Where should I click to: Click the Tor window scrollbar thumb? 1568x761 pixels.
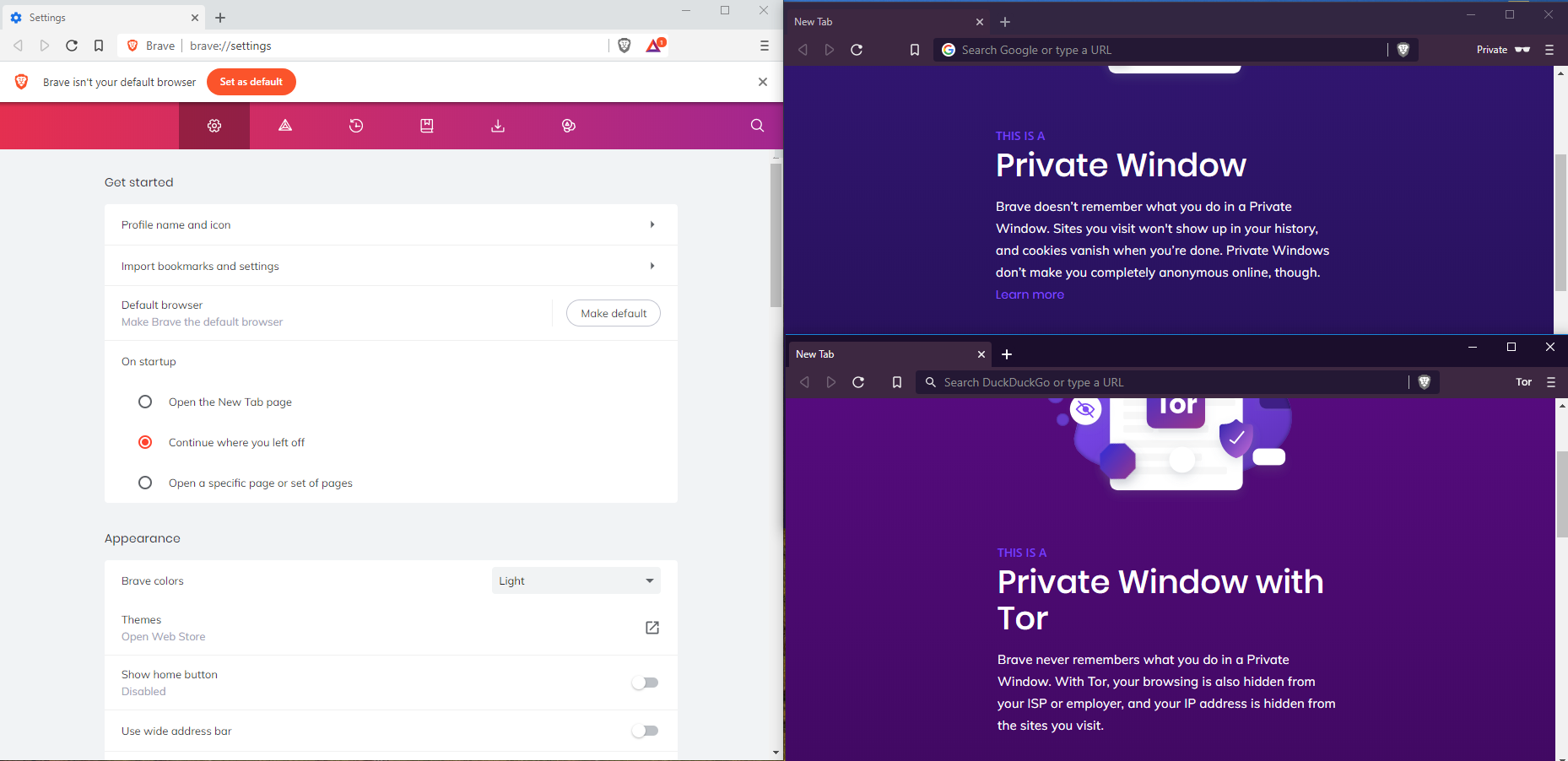pos(1562,494)
